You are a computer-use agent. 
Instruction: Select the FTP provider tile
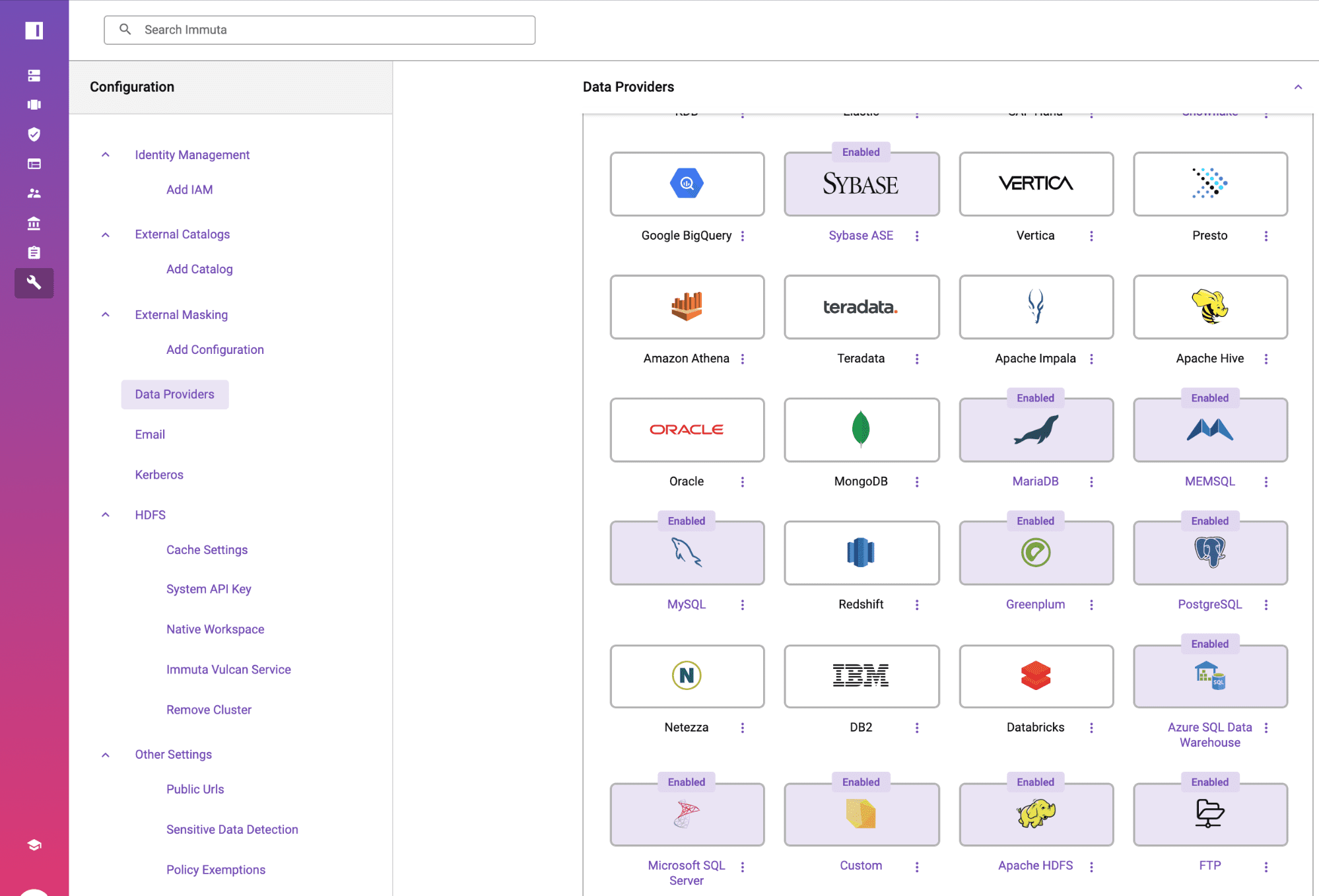pos(1210,814)
